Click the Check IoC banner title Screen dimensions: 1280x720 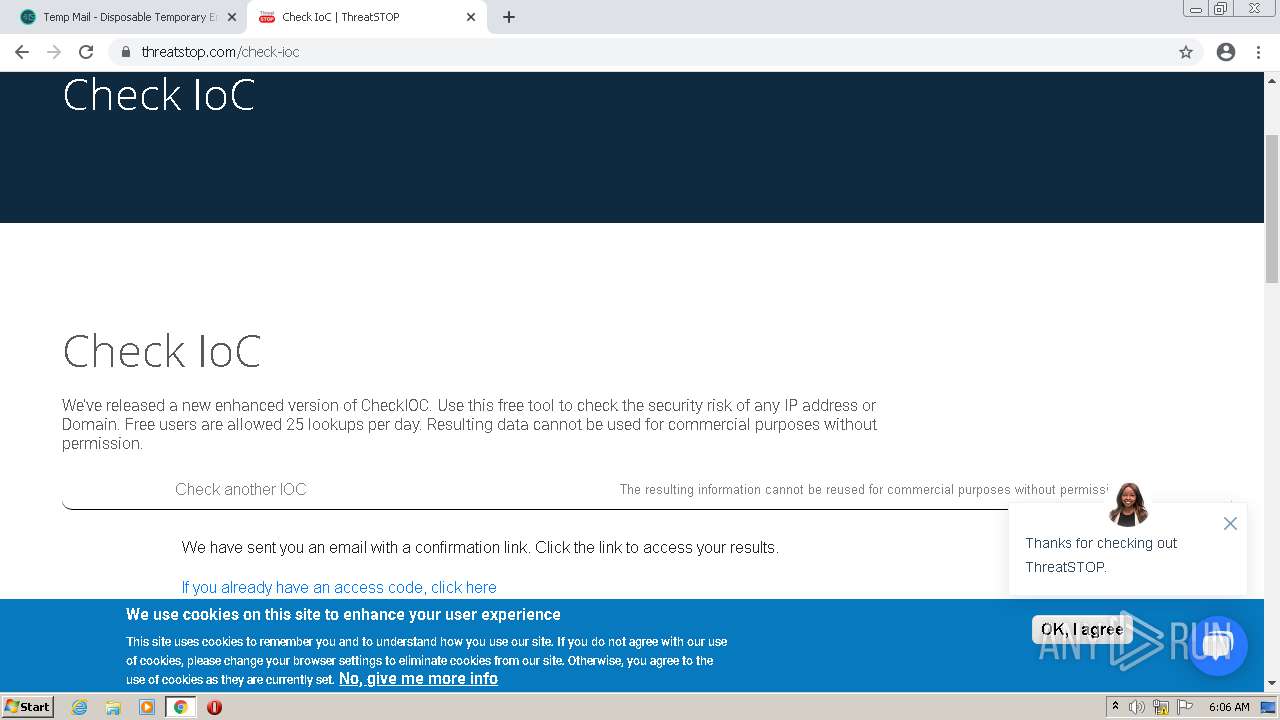(x=159, y=95)
